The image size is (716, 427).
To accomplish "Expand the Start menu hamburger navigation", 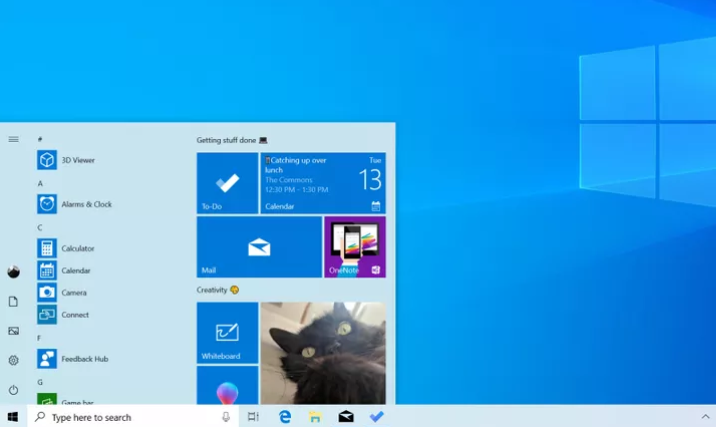I will point(14,139).
